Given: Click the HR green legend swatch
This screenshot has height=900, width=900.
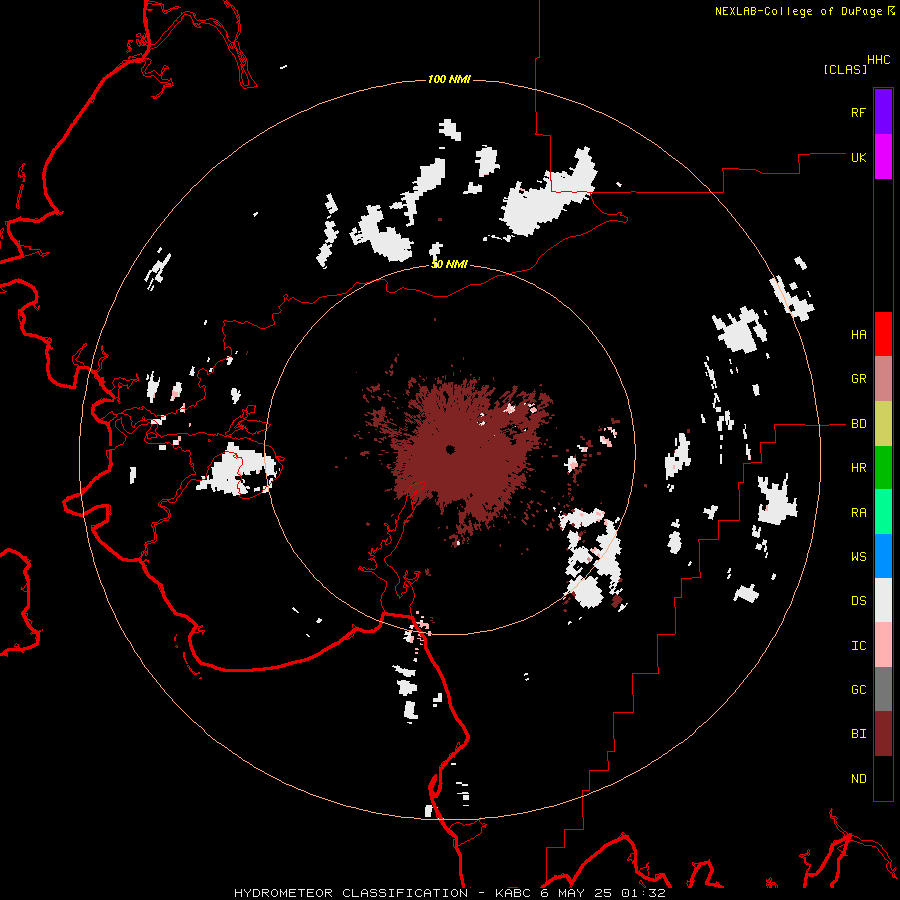Looking at the screenshot, I should (883, 468).
